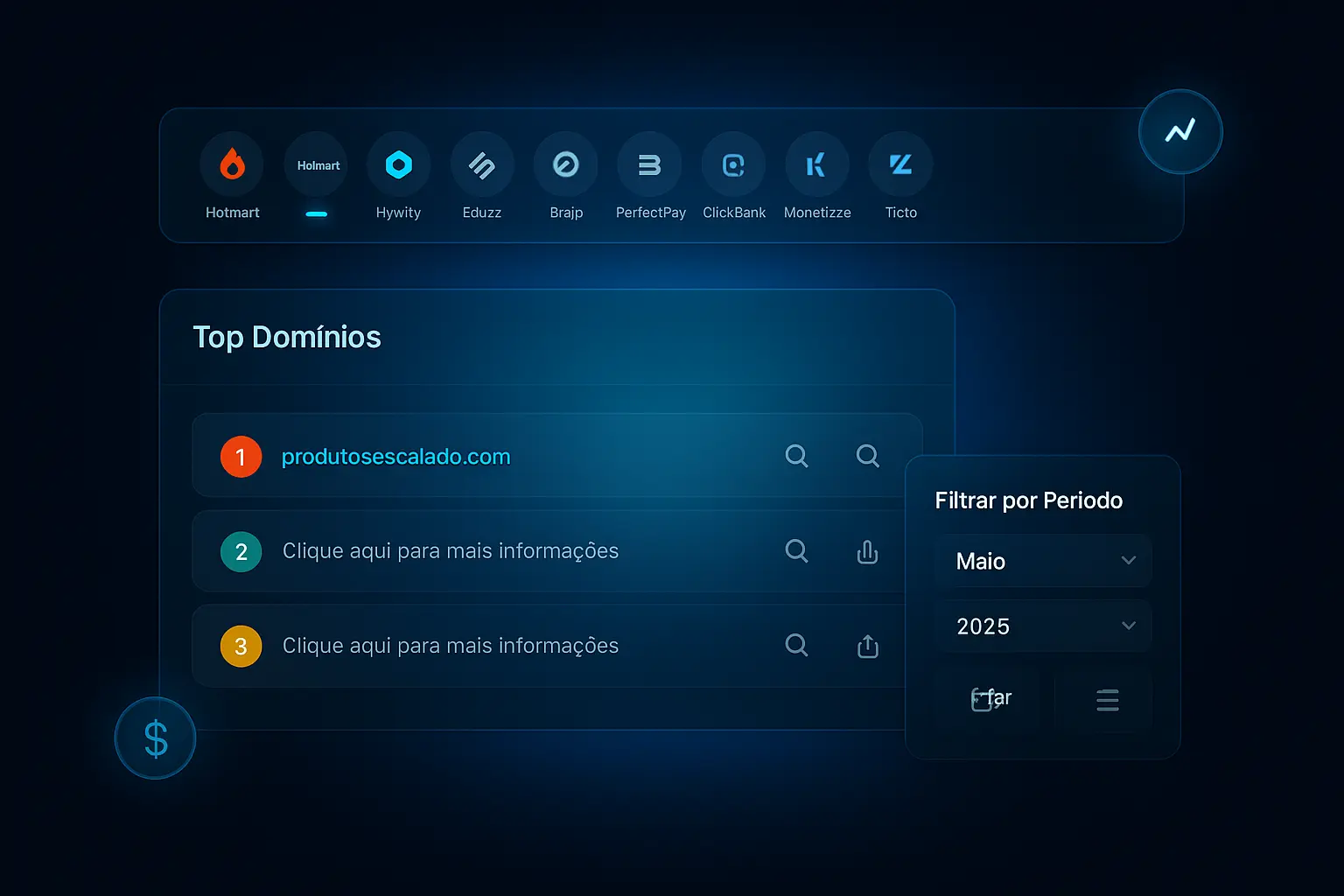This screenshot has height=896, width=1344.
Task: Click the share icon in row 3
Action: [867, 646]
